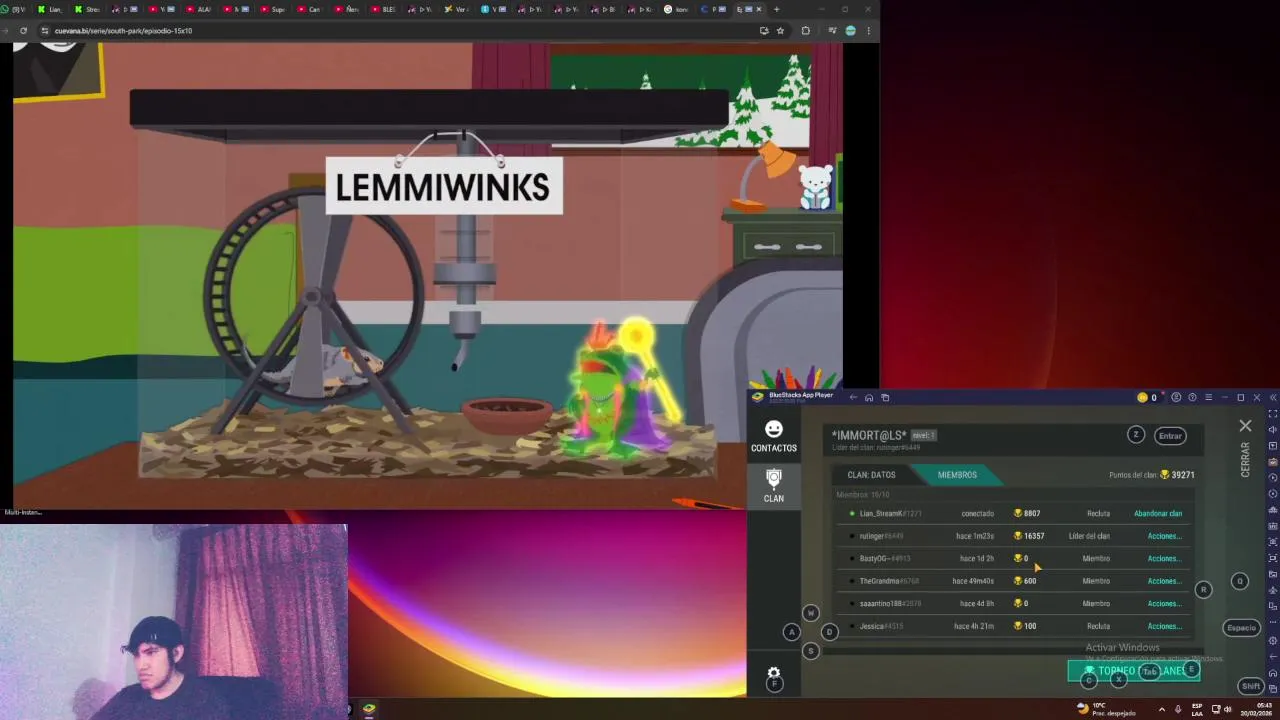The height and width of the screenshot is (720, 1280).
Task: Open a new browser tab
Action: coord(776,9)
